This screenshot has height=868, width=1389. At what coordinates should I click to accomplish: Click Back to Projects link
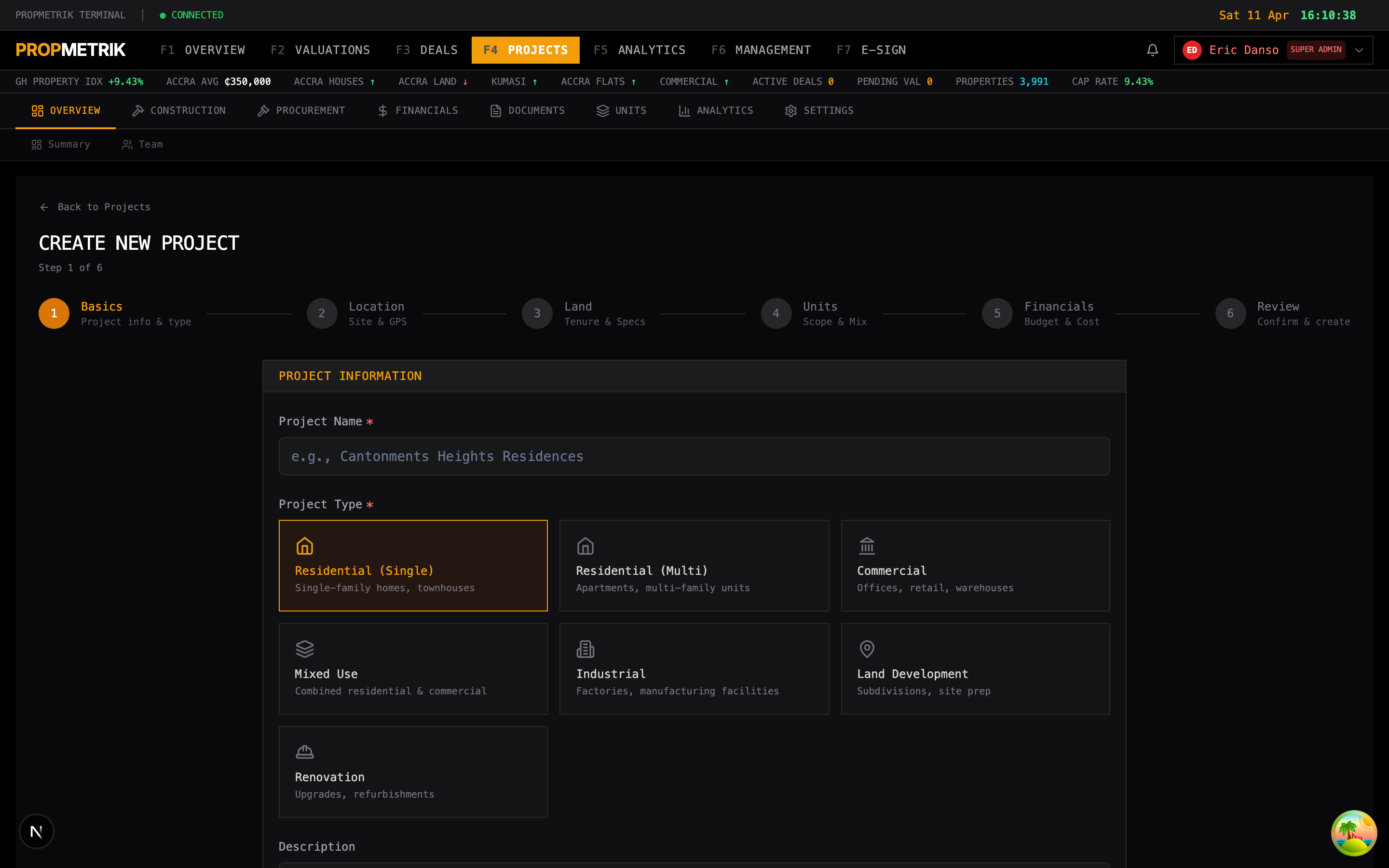point(95,207)
